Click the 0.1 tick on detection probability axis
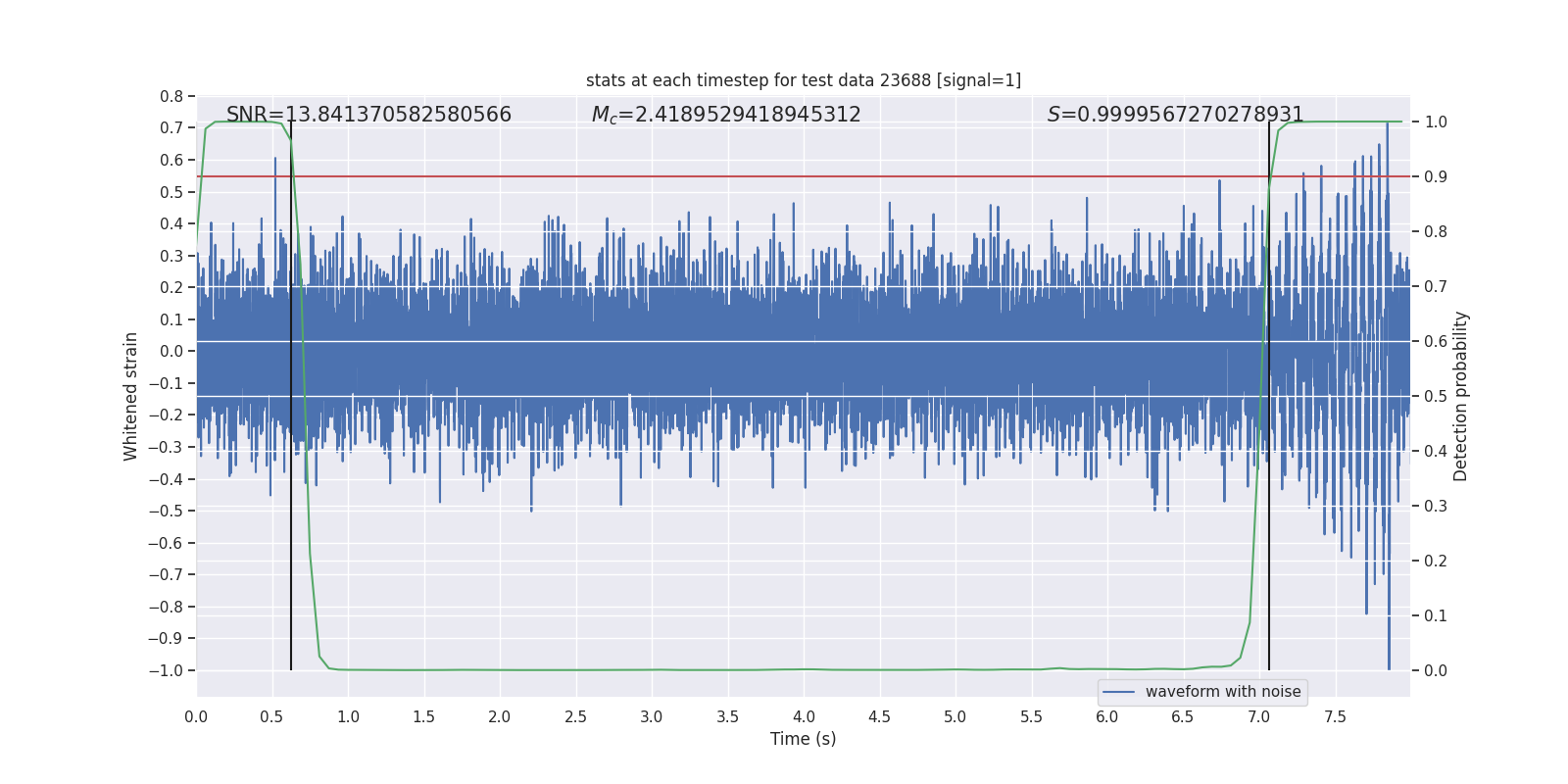1568x784 pixels. [1436, 615]
